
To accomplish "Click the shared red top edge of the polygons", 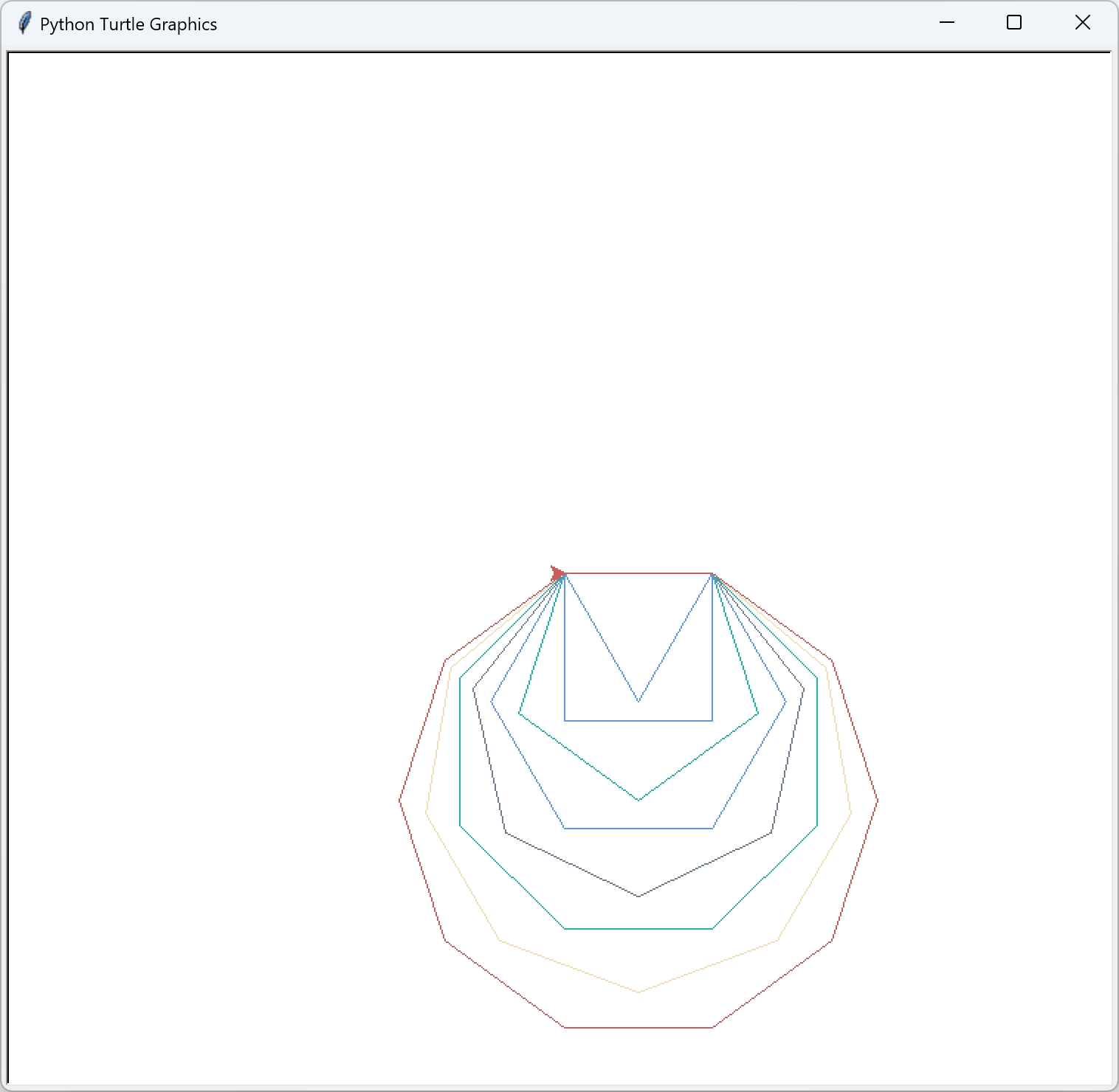I will [638, 573].
